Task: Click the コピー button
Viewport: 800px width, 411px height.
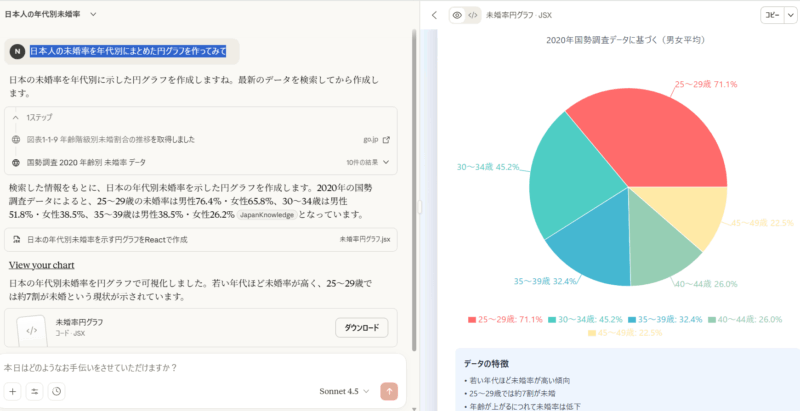Action: coord(770,15)
